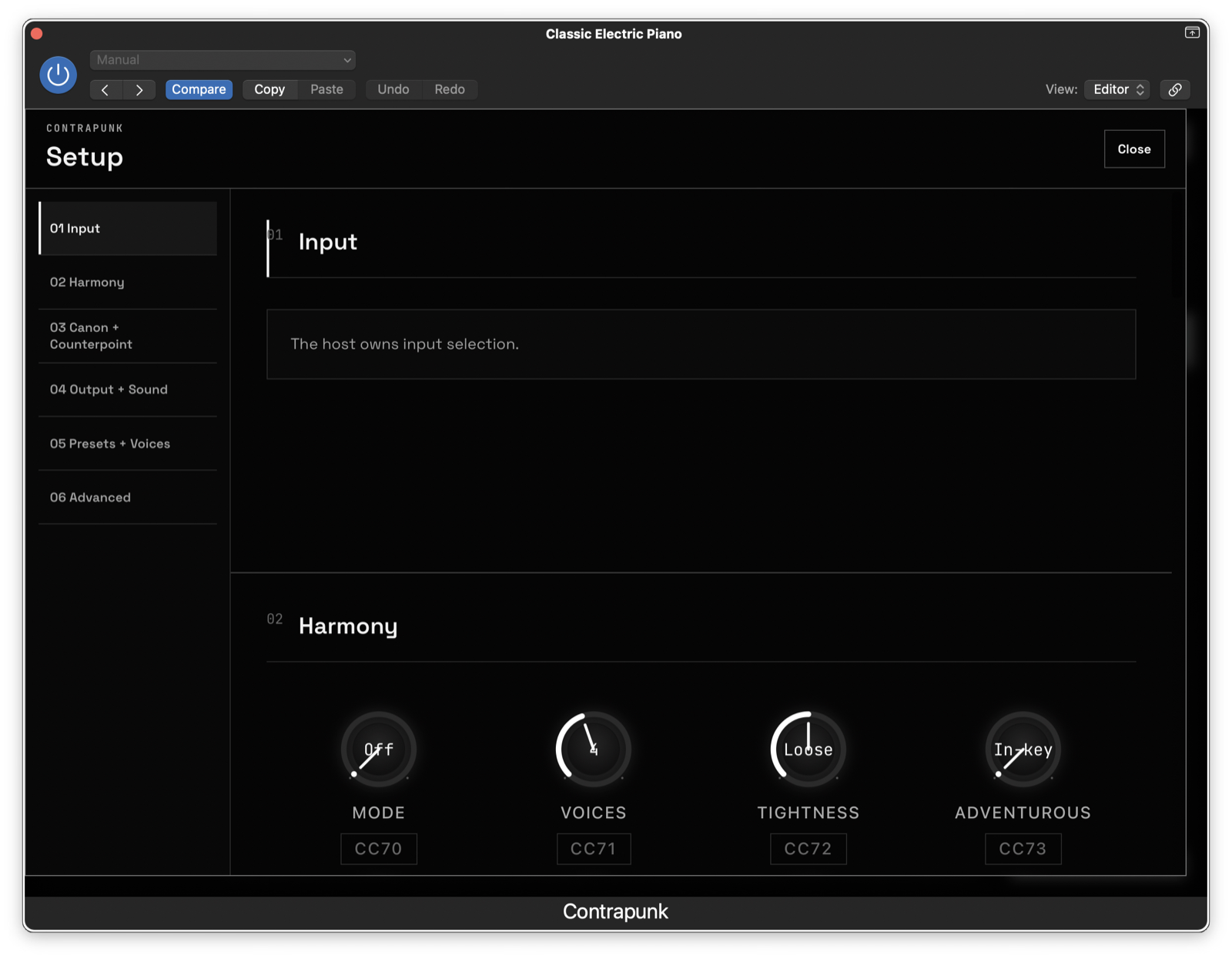Open 04 Output + Sound section
The image size is (1232, 959).
(x=128, y=390)
